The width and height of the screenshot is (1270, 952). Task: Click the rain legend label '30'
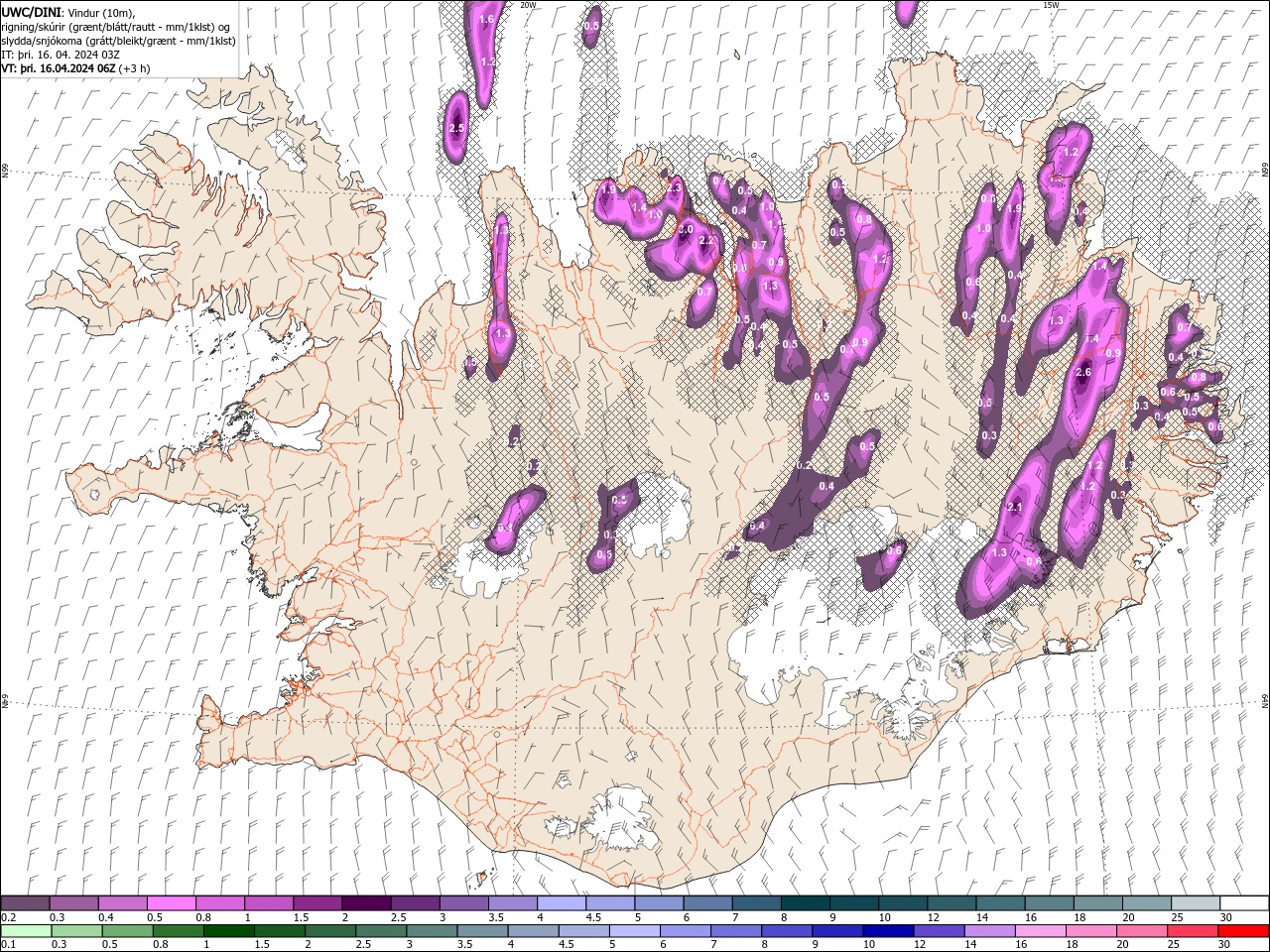(x=1223, y=945)
